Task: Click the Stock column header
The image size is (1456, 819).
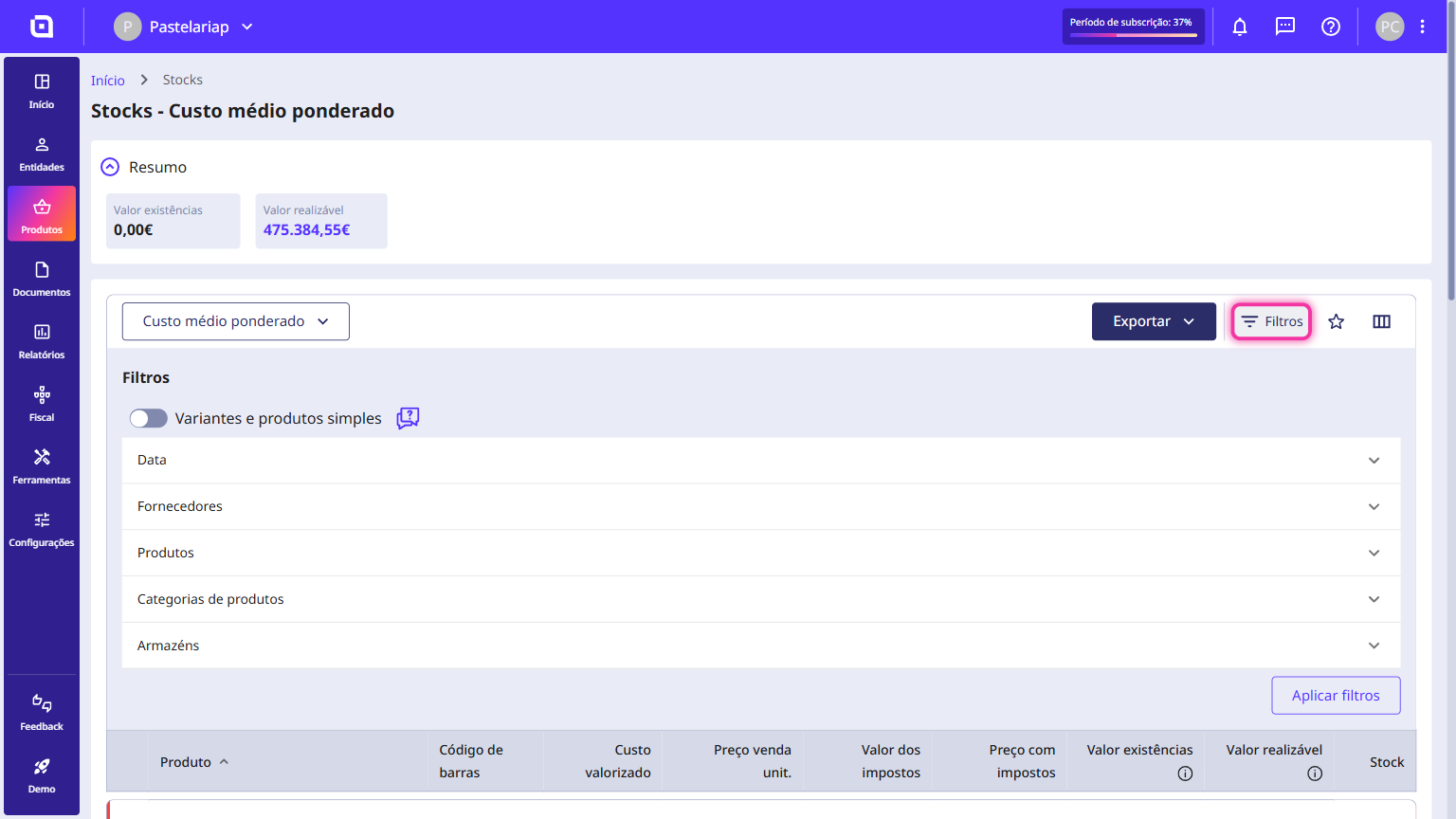Action: coord(1387,762)
